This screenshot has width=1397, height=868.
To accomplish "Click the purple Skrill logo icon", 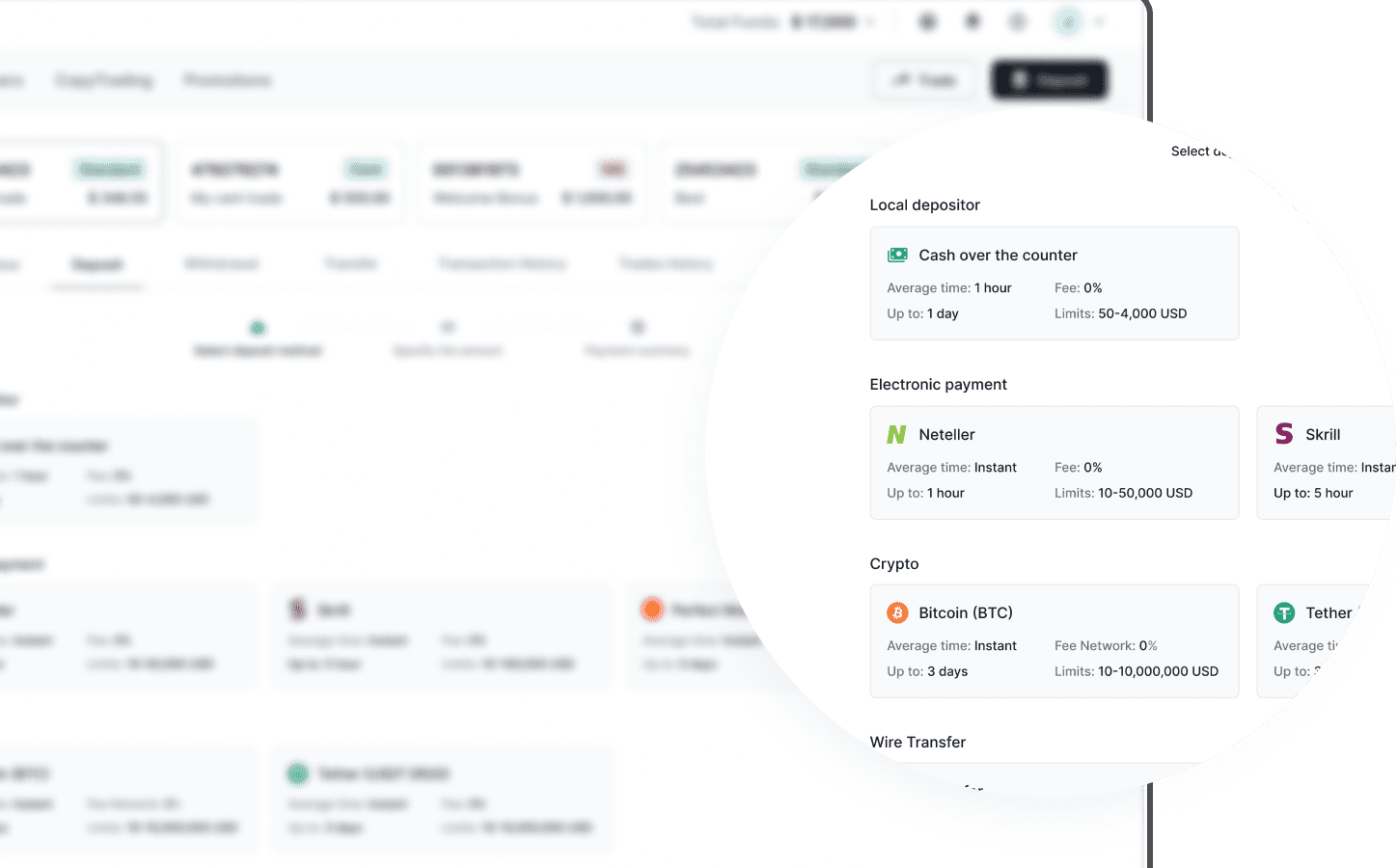I will (x=1283, y=434).
